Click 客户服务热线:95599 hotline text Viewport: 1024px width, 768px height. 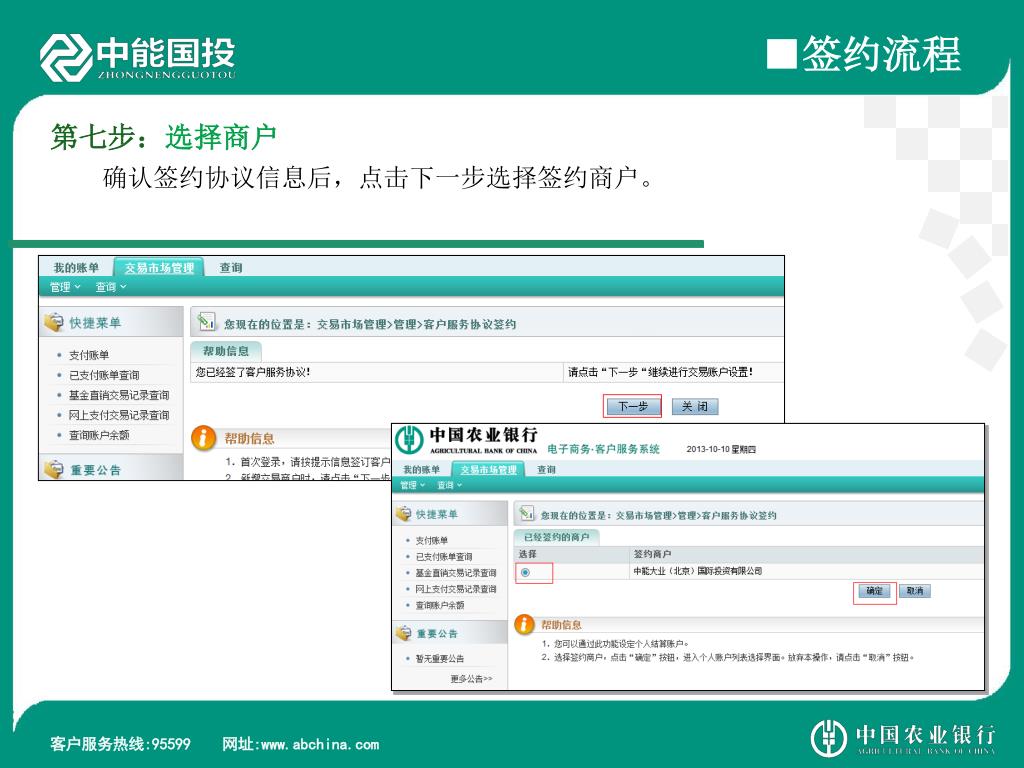click(x=121, y=744)
